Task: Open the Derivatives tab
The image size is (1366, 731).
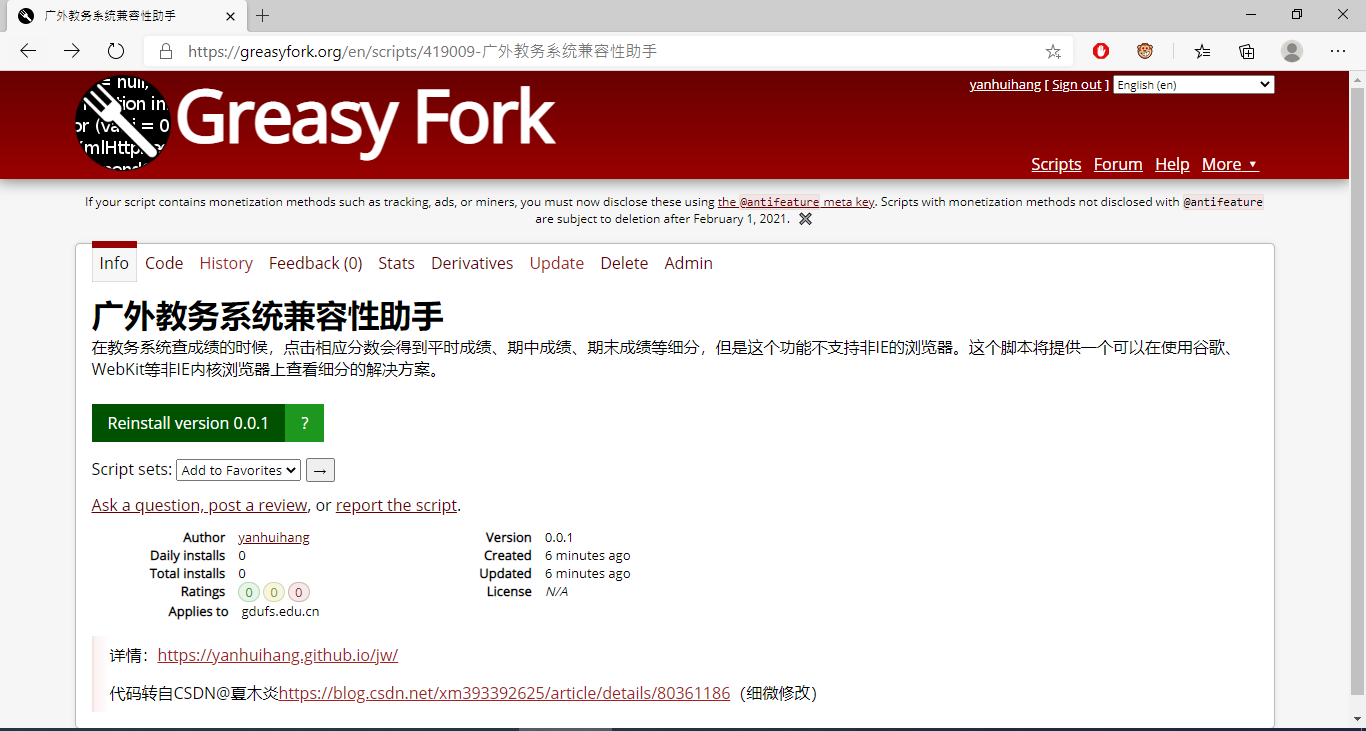Action: coord(472,263)
